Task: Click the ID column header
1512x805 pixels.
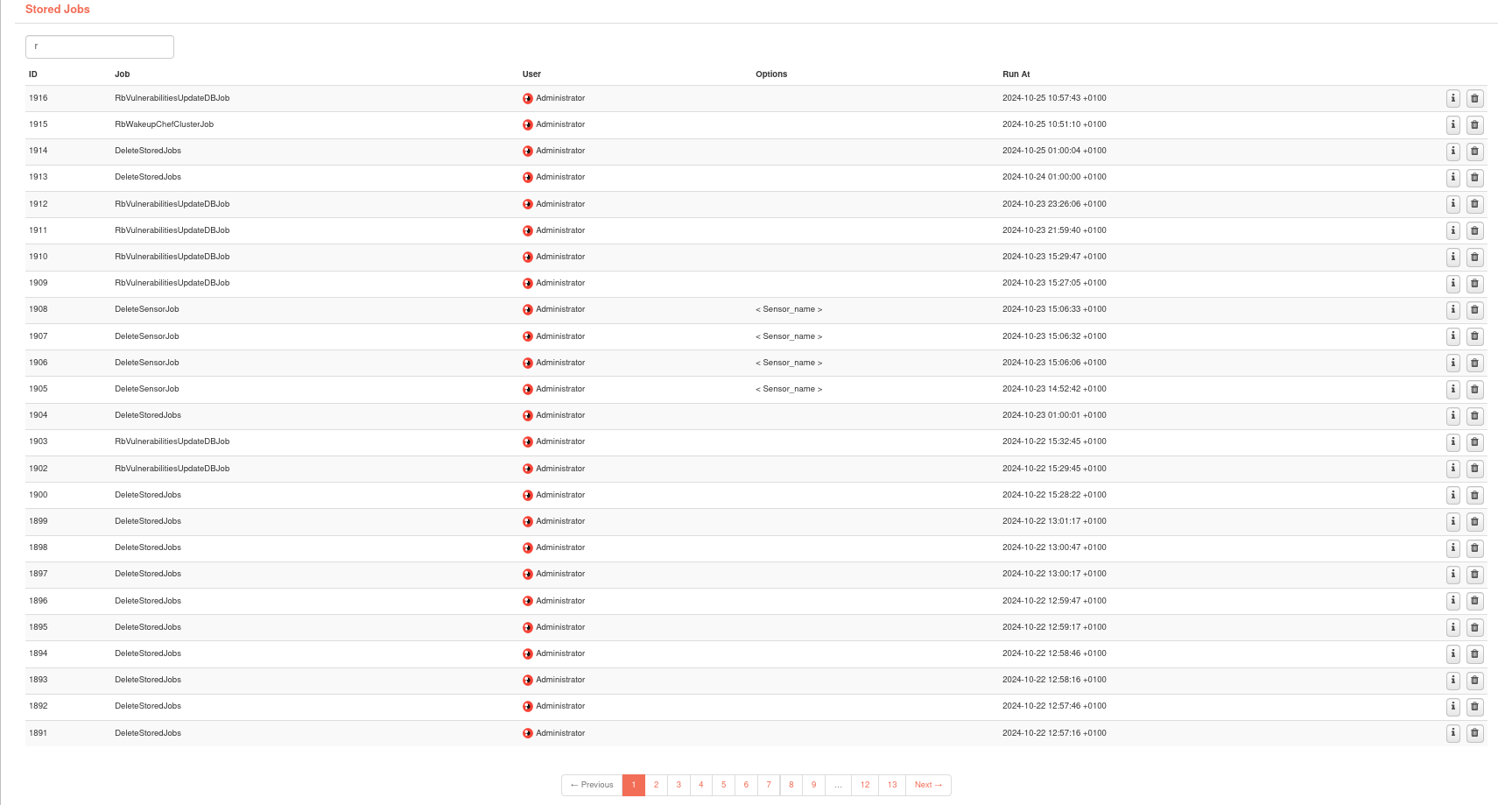Action: pos(33,74)
